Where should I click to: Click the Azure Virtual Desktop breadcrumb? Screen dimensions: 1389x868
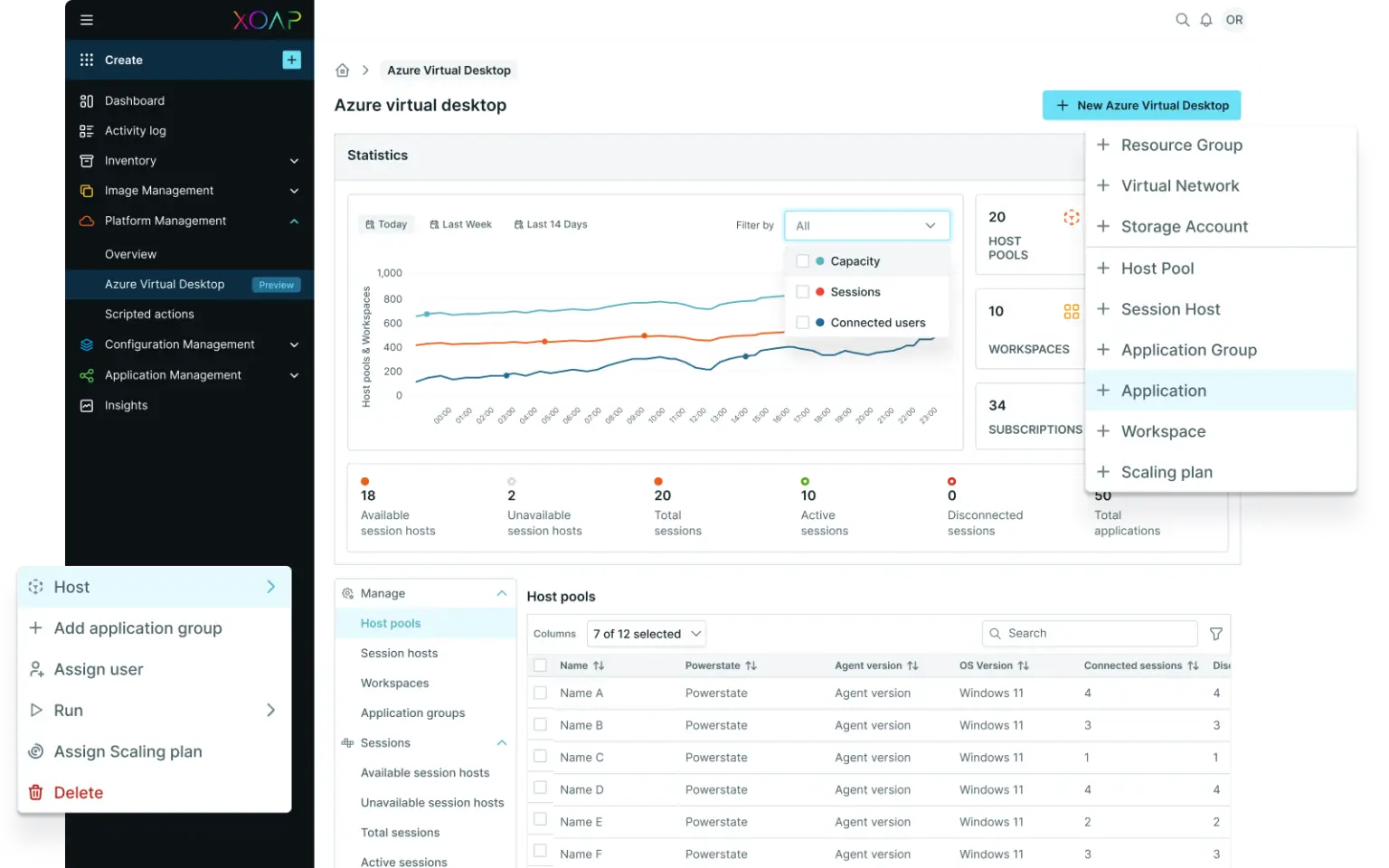449,71
